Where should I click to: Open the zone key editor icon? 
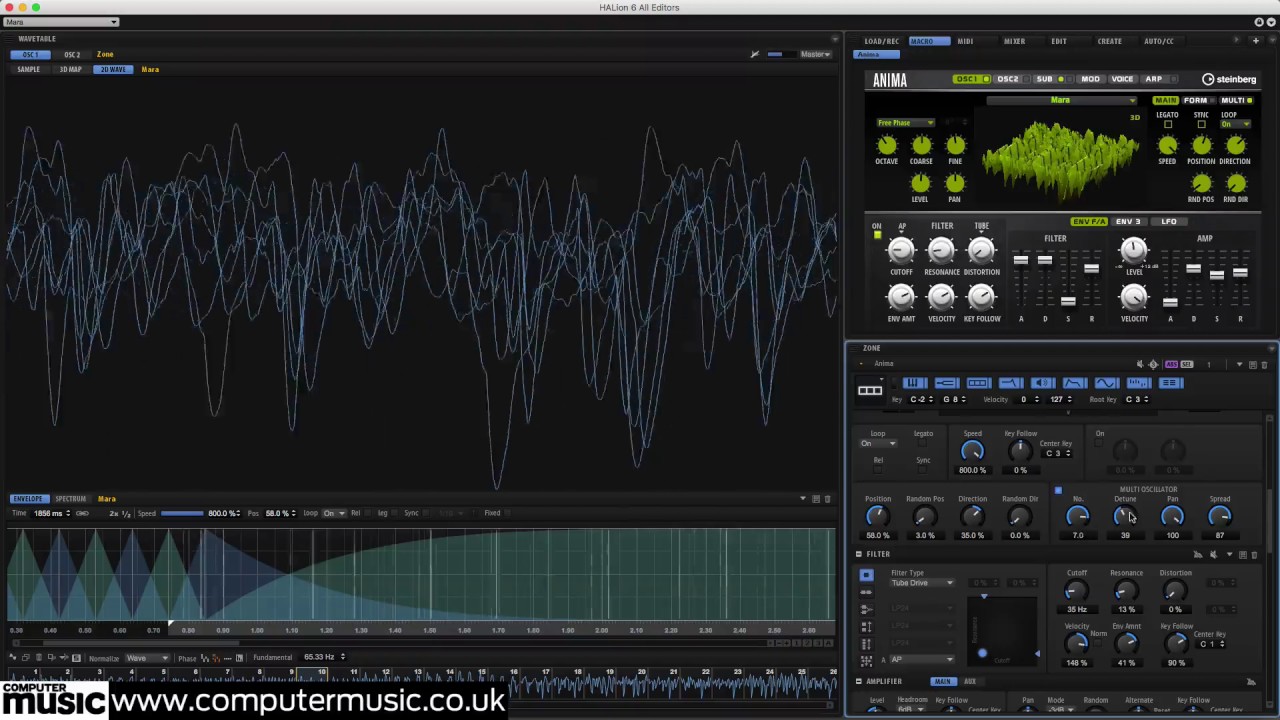tap(914, 383)
